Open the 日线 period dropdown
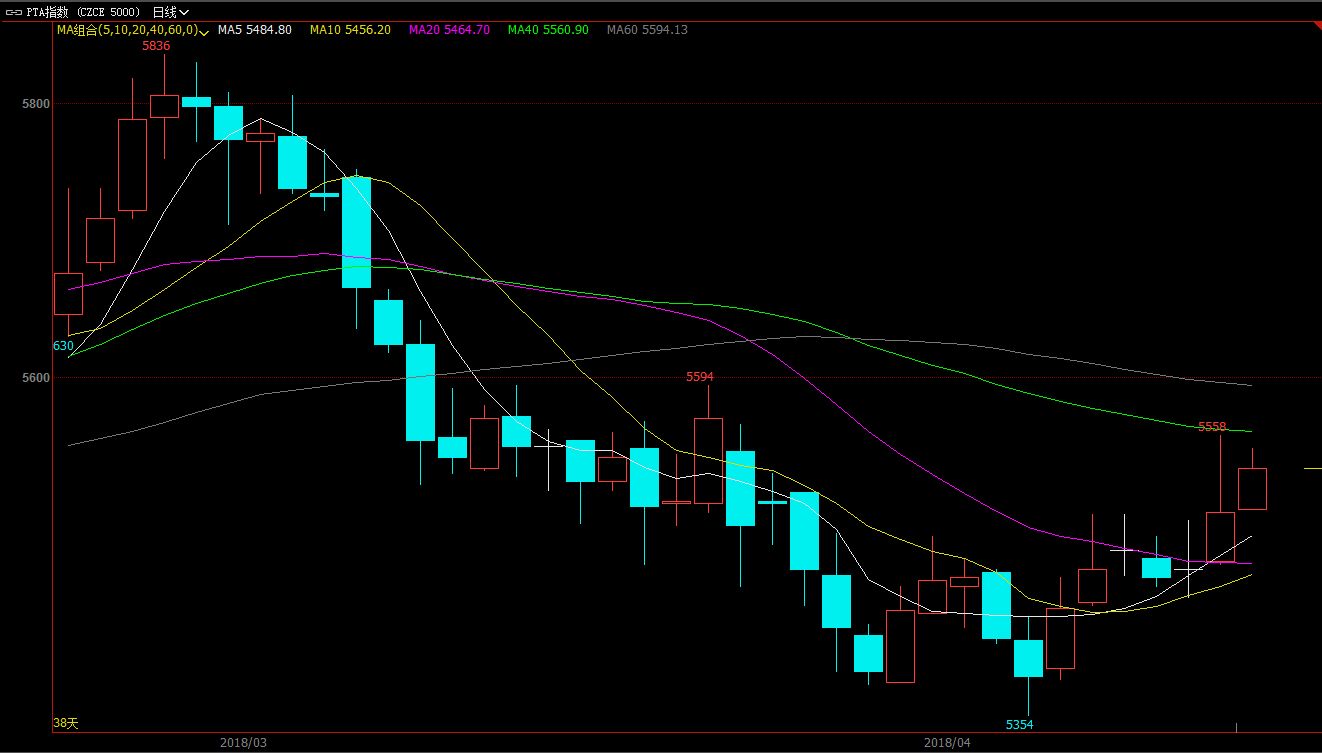Viewport: 1322px width, 753px height. [171, 12]
